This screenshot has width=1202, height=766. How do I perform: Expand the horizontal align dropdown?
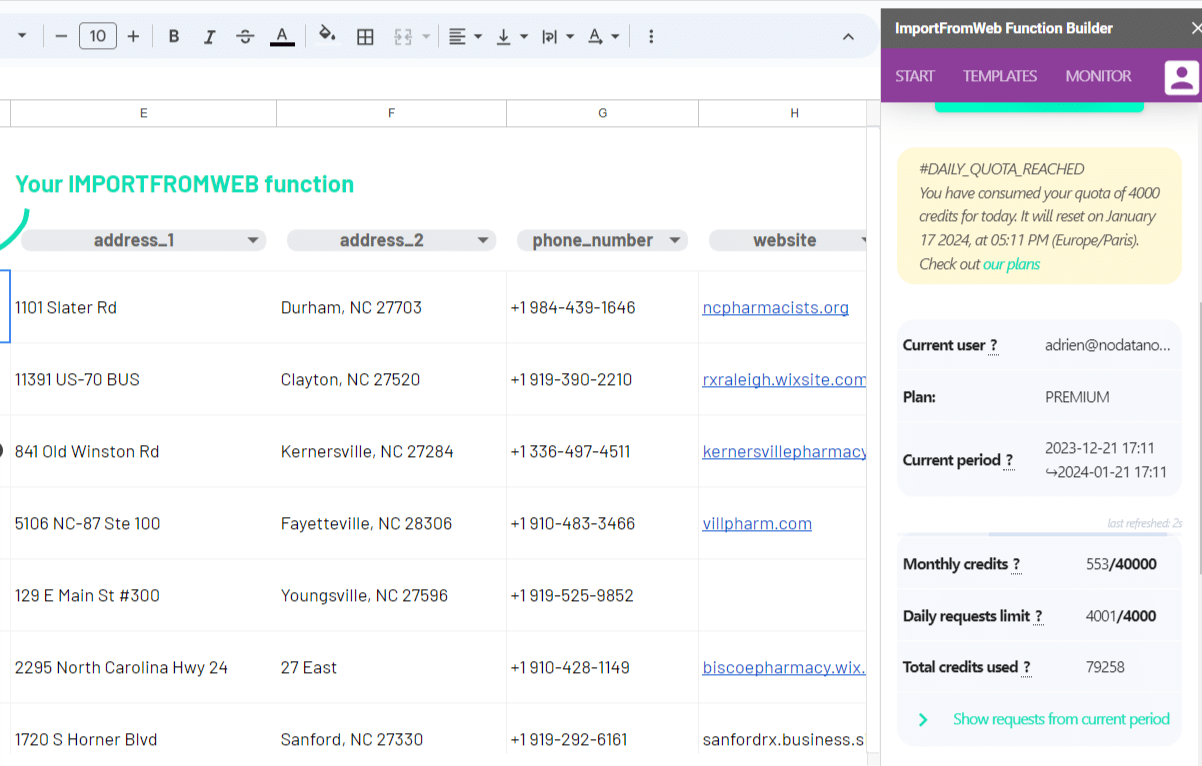click(465, 37)
